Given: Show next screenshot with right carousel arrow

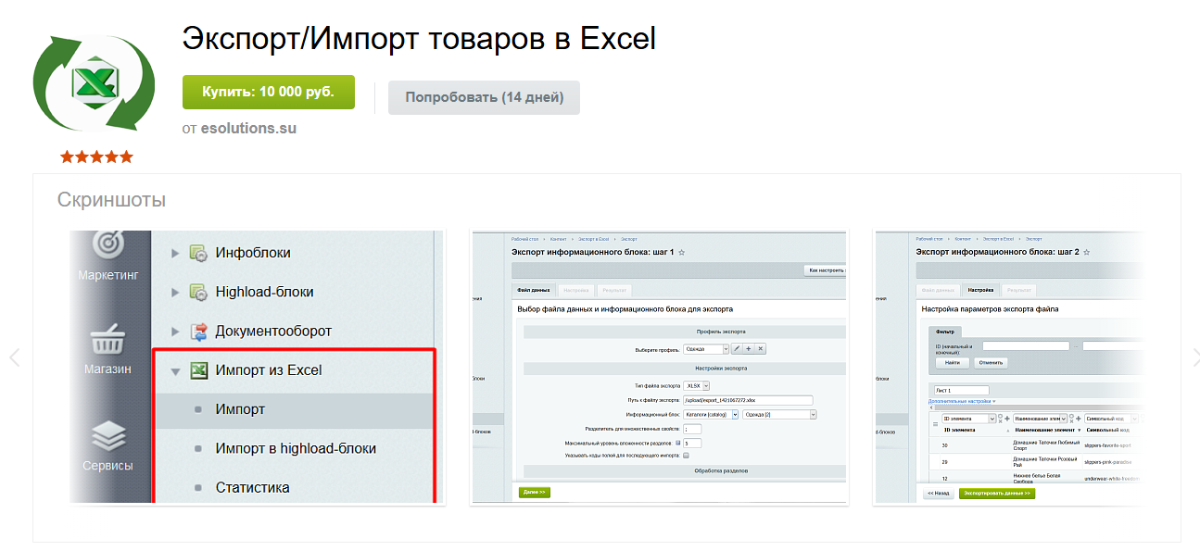Looking at the screenshot, I should [1197, 357].
